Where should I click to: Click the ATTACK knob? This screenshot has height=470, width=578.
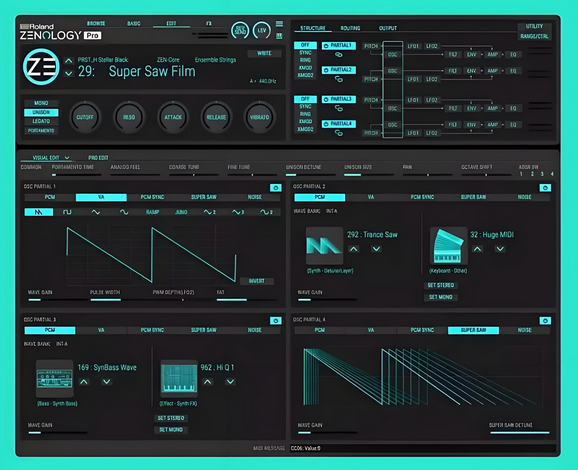173,117
